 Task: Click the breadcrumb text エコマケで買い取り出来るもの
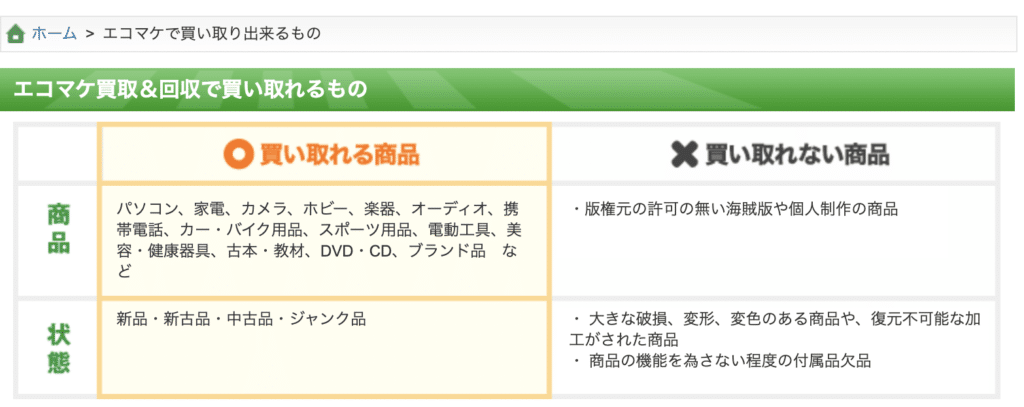212,33
